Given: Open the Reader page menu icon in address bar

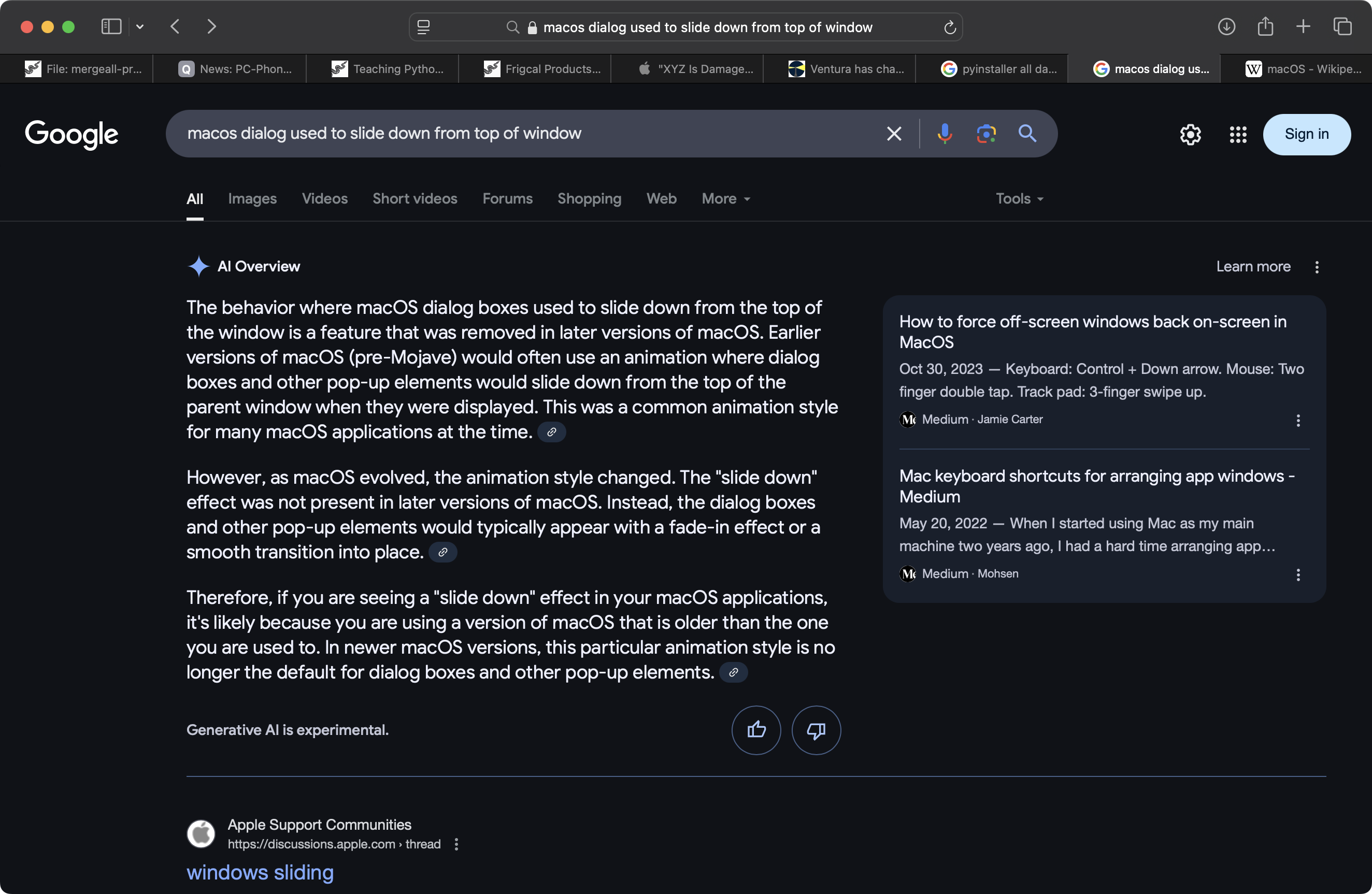Looking at the screenshot, I should [x=423, y=27].
